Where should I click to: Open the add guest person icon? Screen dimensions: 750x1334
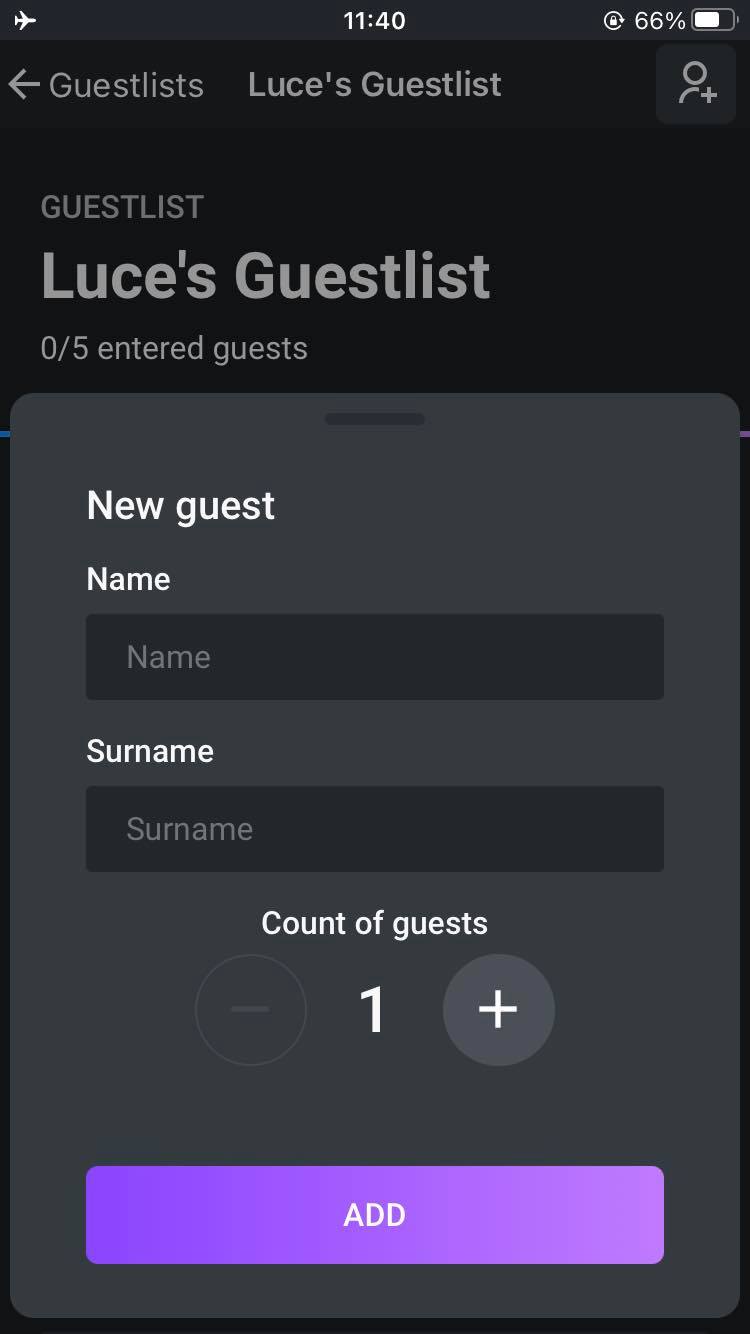(x=696, y=84)
